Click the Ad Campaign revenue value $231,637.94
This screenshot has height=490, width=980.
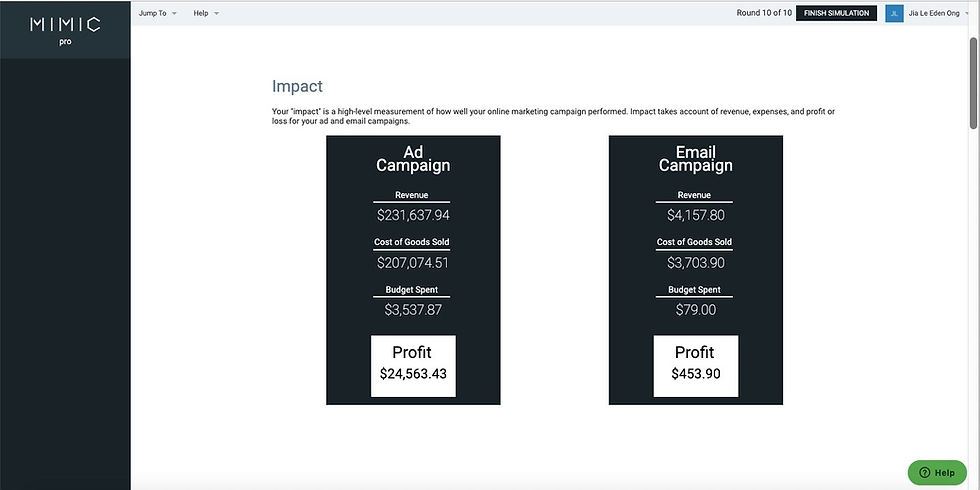413,216
